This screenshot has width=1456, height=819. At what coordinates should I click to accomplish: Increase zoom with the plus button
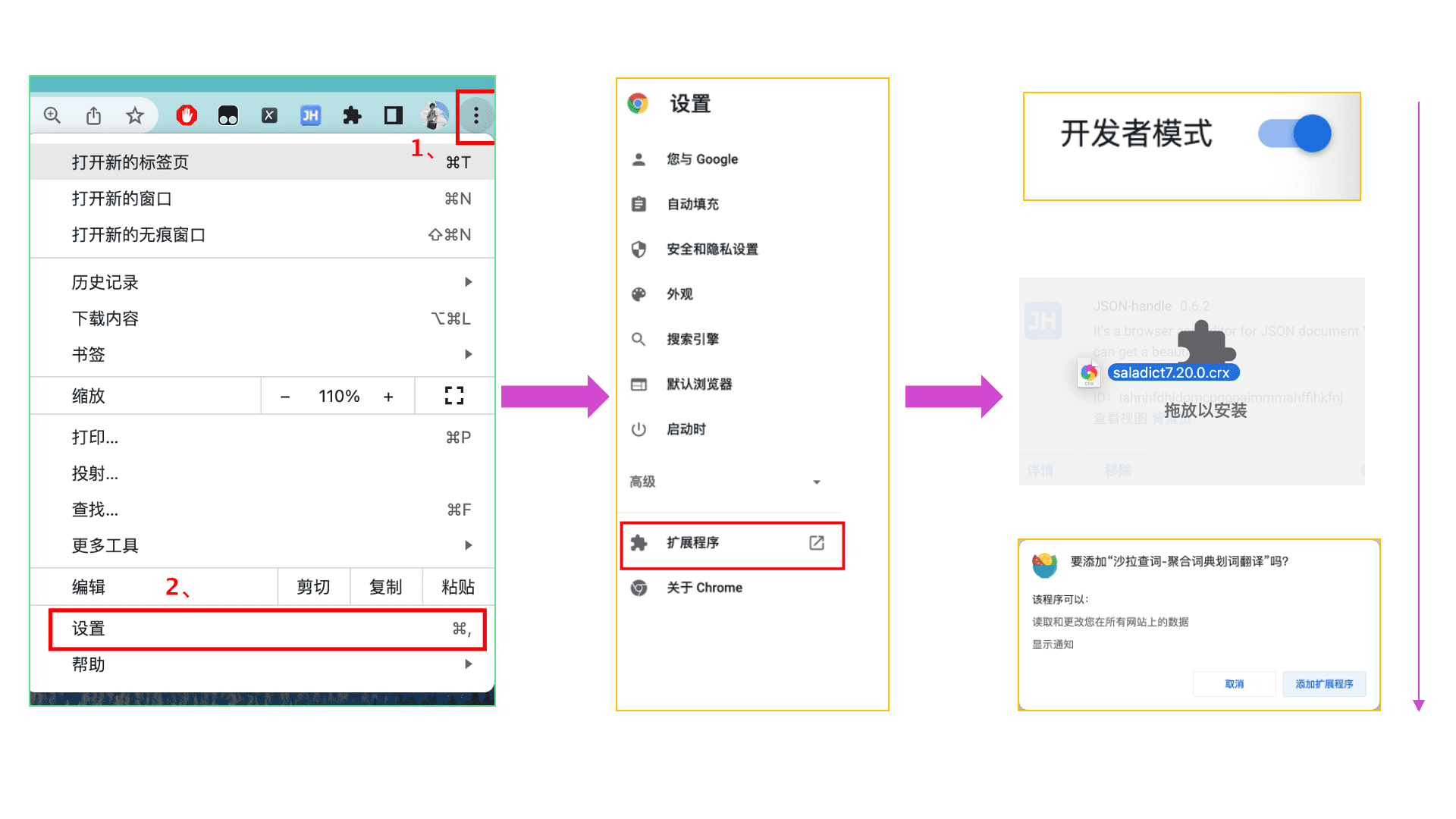(388, 397)
